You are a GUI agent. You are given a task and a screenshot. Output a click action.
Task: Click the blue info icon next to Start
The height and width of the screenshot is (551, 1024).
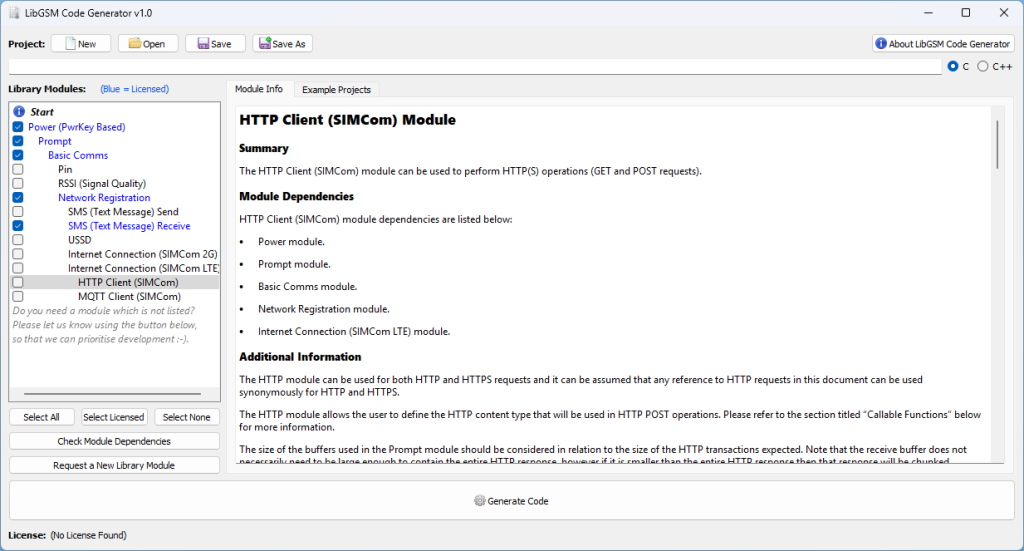[x=19, y=112]
